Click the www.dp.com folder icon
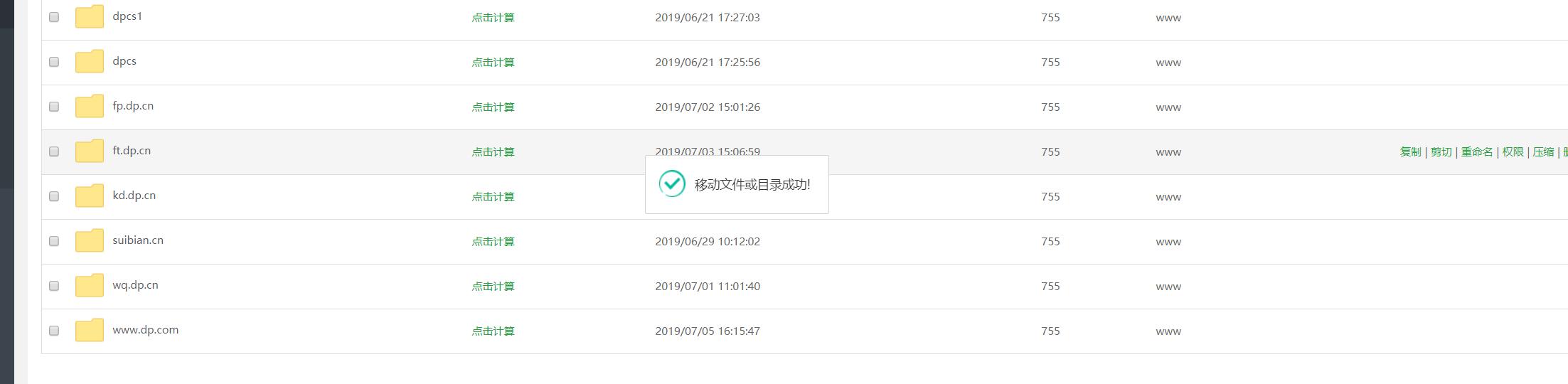Image resolution: width=1568 pixels, height=384 pixels. click(x=90, y=330)
